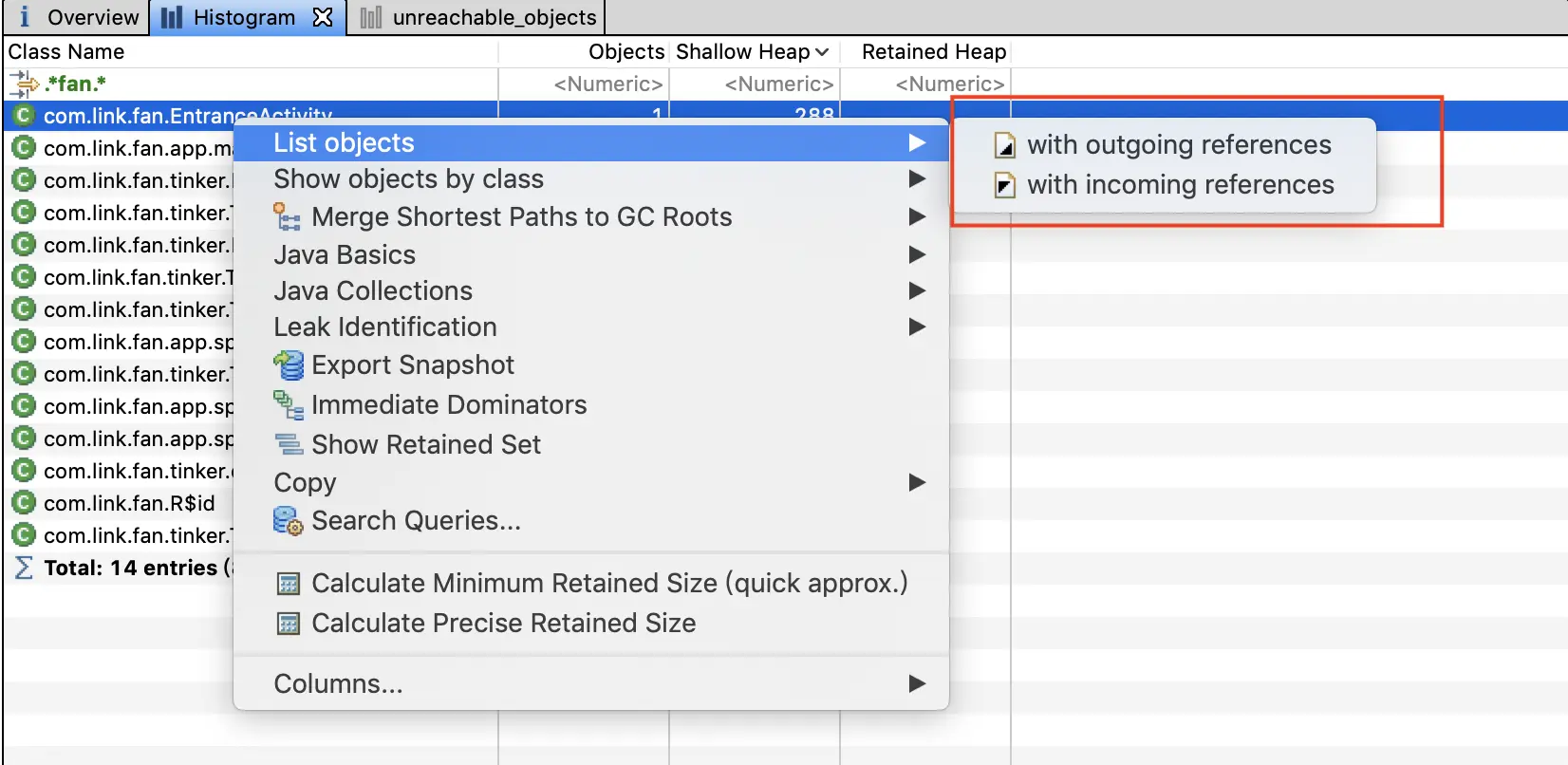Screen dimensions: 1568x765
Task: Click the Retained Heap column header
Action: 933,51
